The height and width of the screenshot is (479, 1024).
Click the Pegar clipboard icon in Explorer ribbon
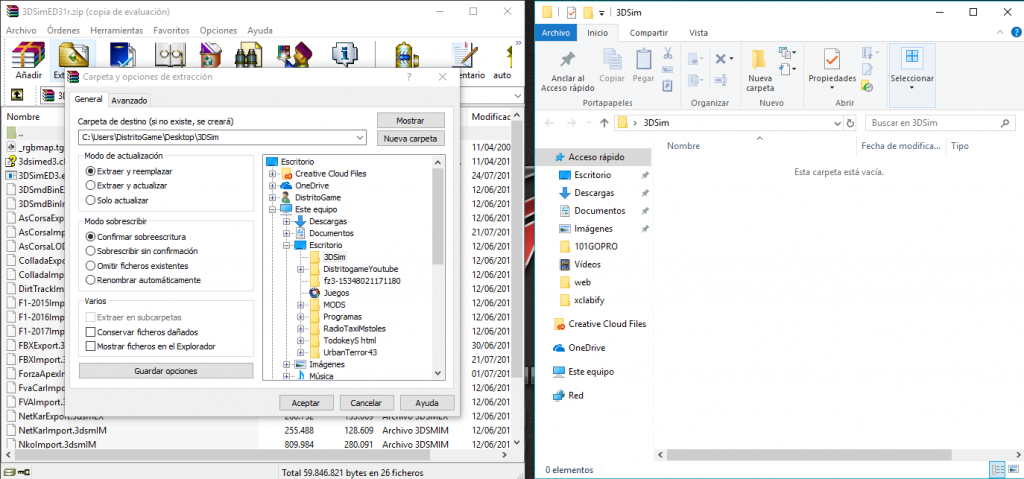click(644, 60)
